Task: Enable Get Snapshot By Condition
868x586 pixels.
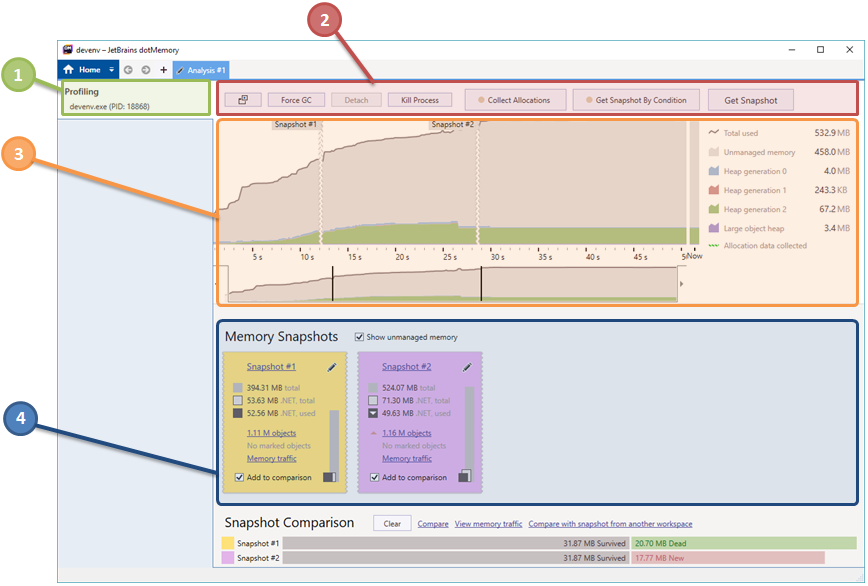Action: (x=636, y=100)
